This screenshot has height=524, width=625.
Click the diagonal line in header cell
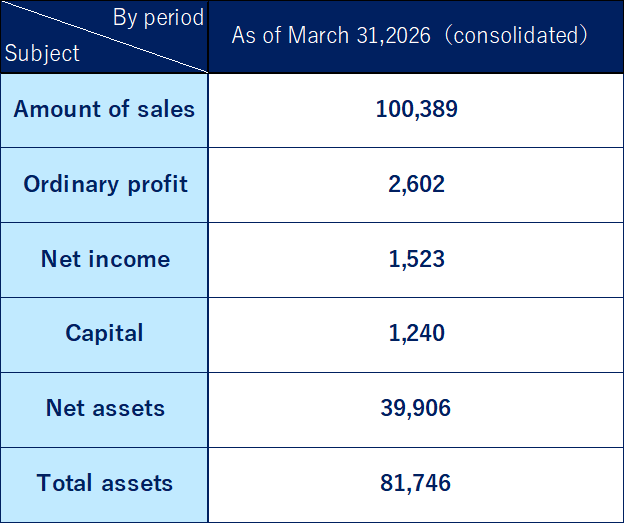[104, 37]
